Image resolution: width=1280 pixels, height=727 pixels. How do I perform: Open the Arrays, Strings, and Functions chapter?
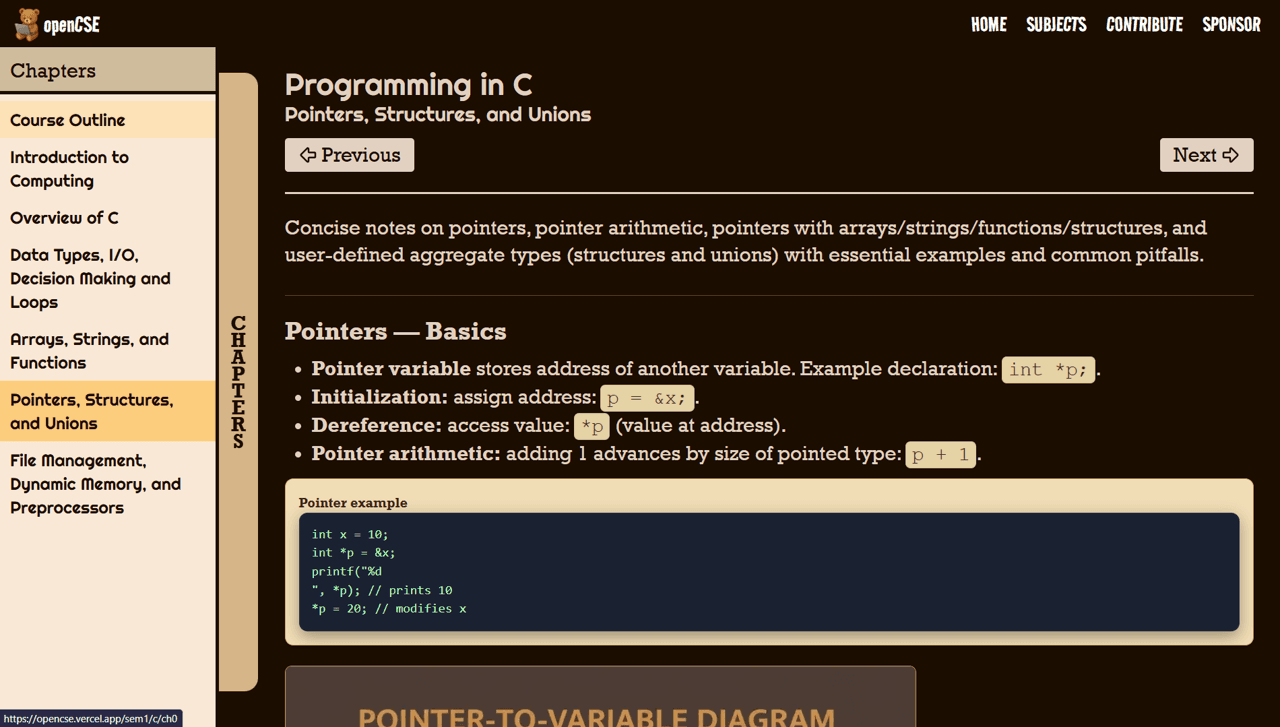pyautogui.click(x=89, y=351)
